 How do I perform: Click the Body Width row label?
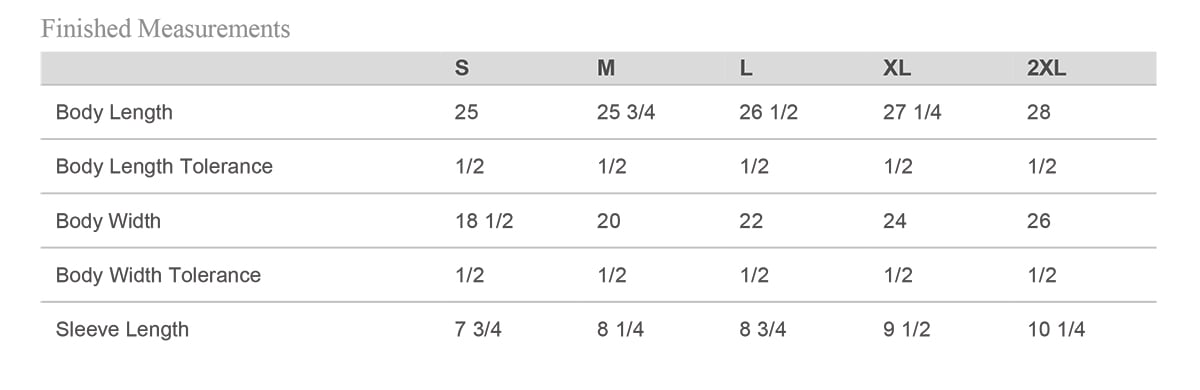click(x=108, y=221)
